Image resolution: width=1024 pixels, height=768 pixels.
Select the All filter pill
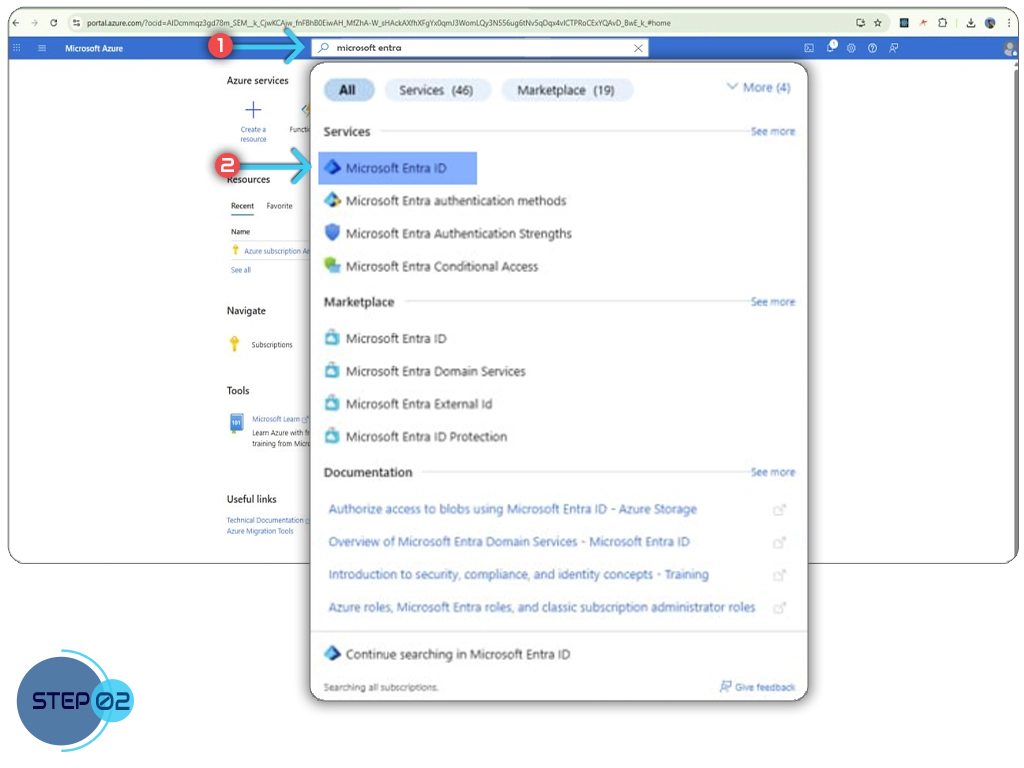[x=347, y=90]
